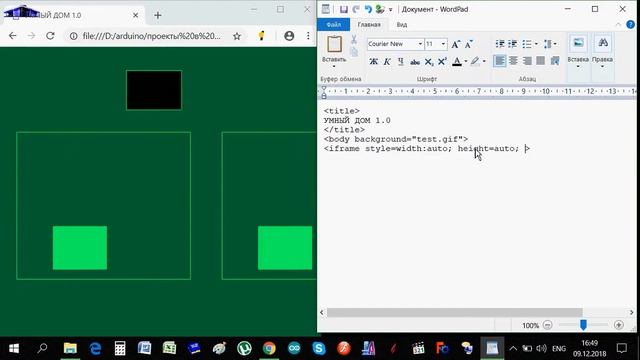Apply the text color A button
Viewport: 640px width, 360px height.
click(x=457, y=62)
